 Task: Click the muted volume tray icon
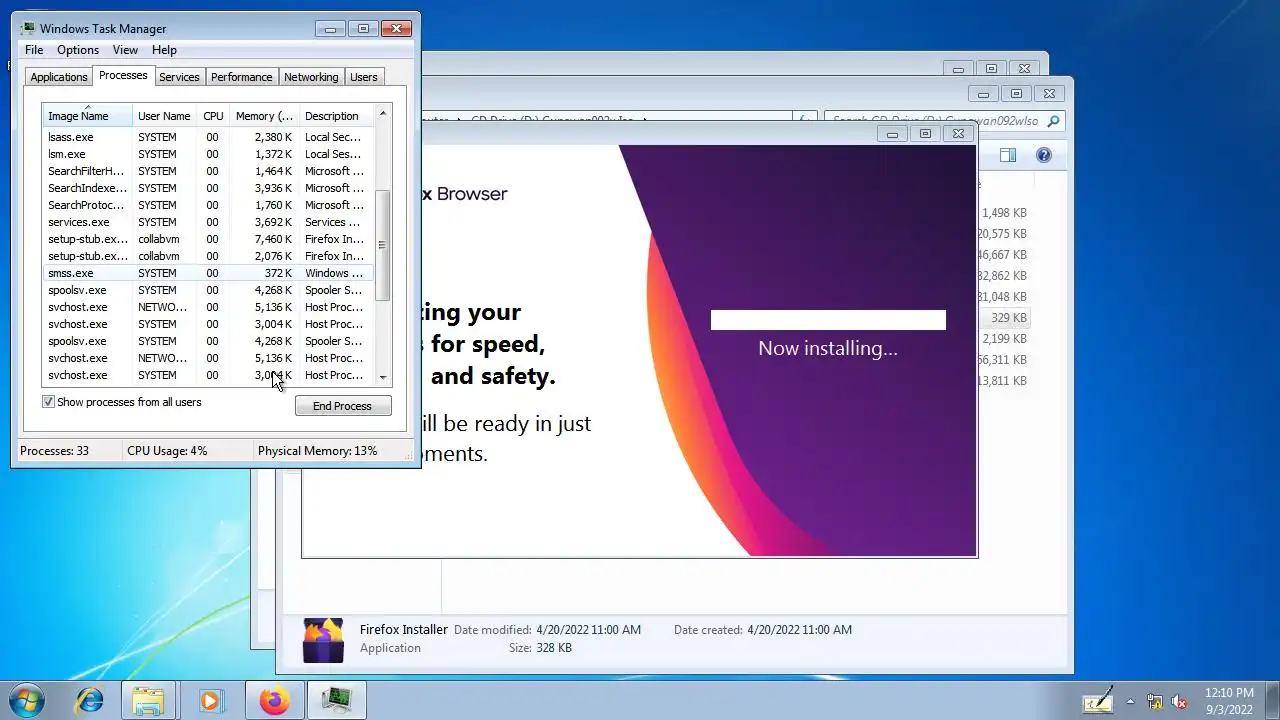click(1179, 702)
